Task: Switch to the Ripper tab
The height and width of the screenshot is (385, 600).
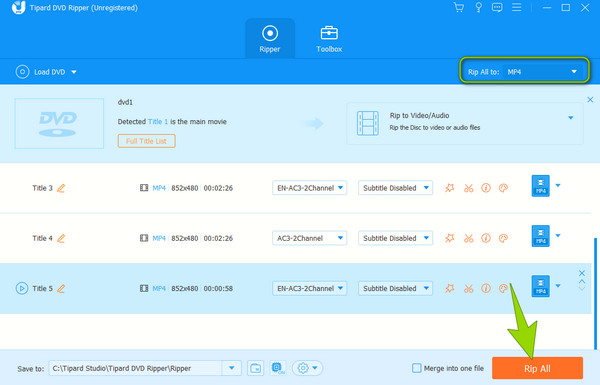Action: coord(270,39)
